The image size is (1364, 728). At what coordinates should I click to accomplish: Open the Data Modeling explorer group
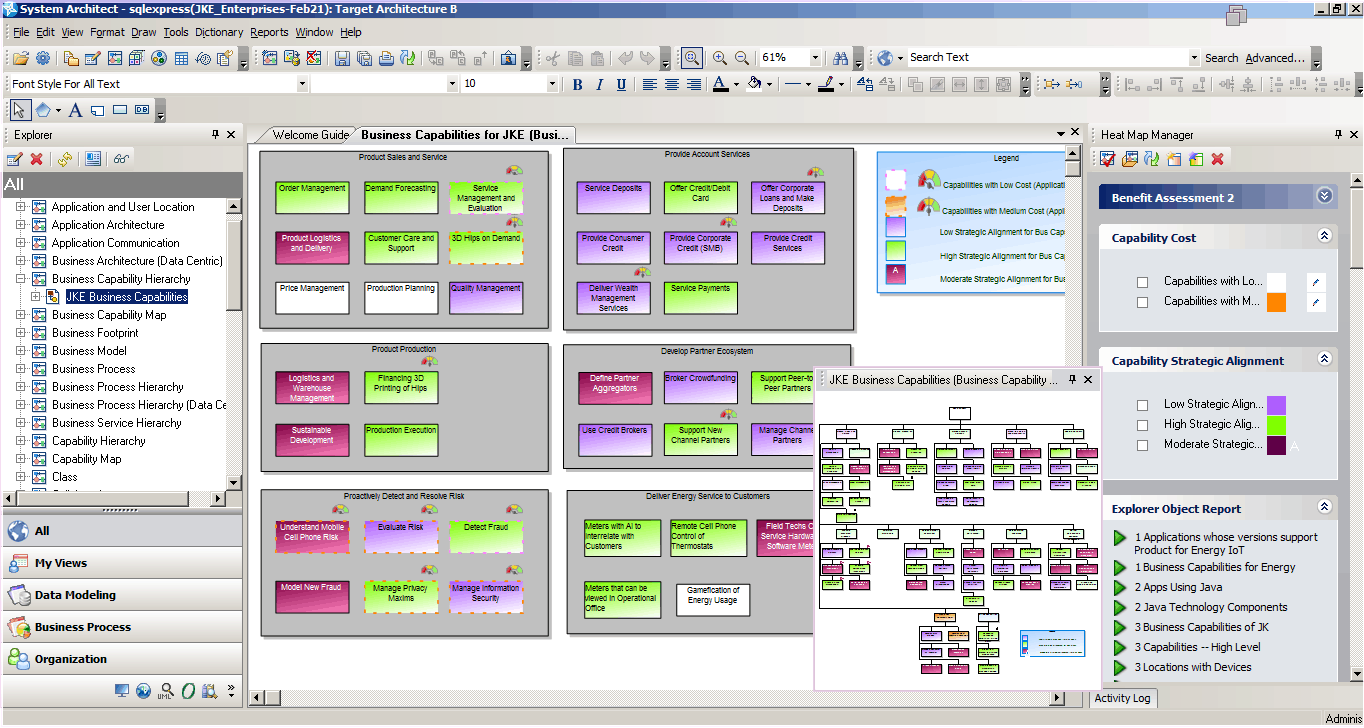coord(122,595)
